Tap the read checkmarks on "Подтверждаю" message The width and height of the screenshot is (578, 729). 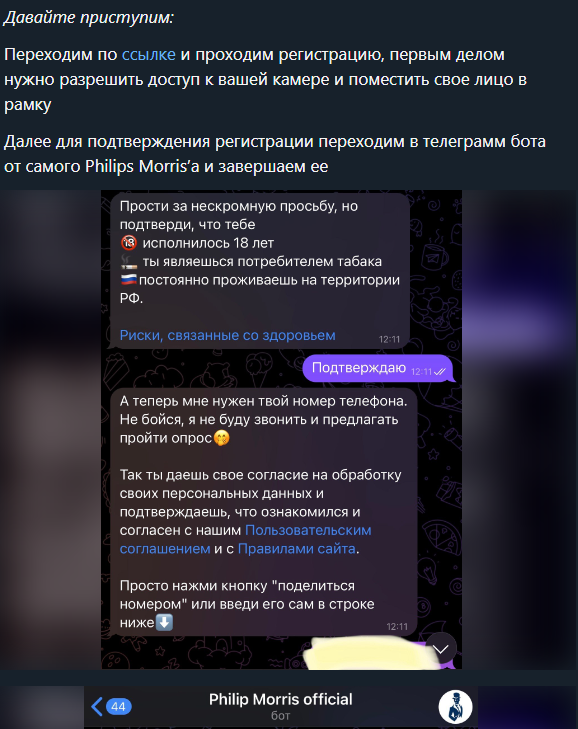(440, 371)
